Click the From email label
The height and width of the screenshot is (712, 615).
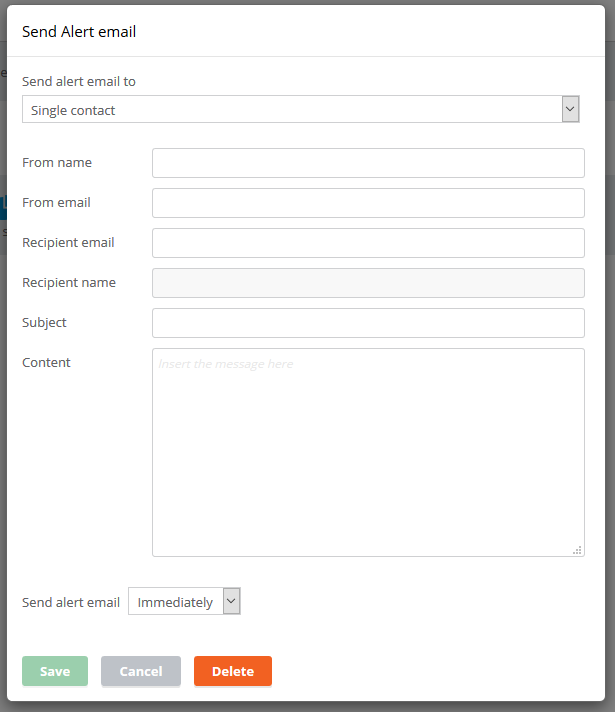click(x=56, y=203)
